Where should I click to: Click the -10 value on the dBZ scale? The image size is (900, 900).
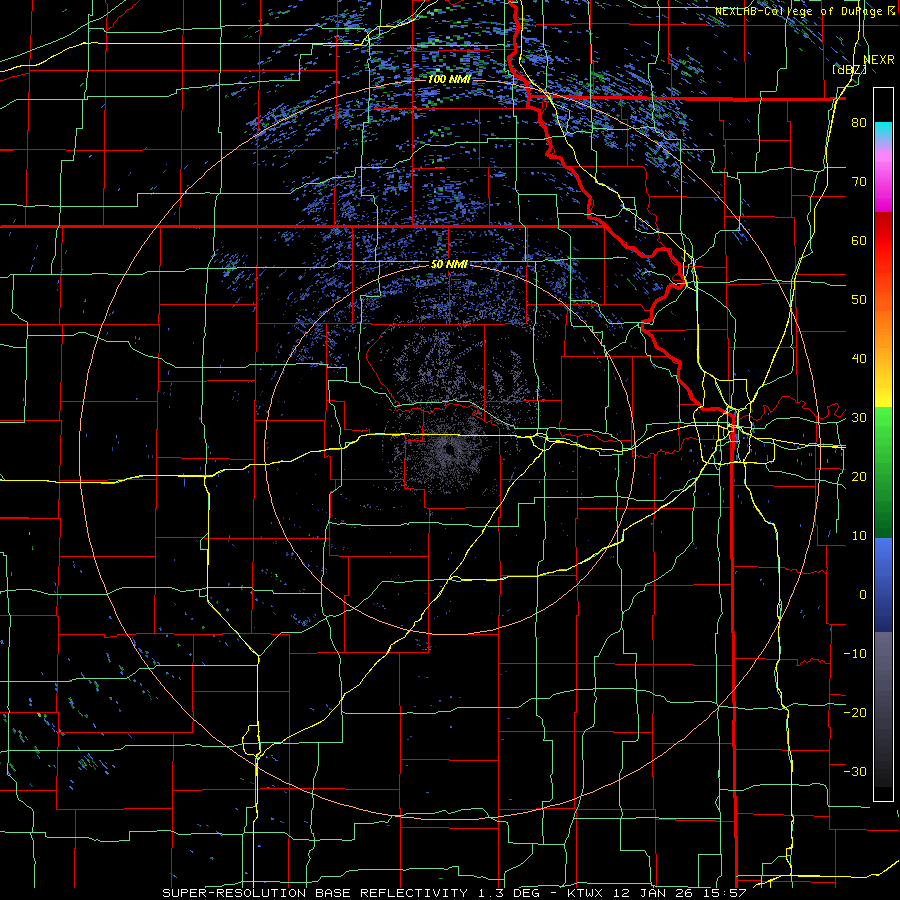[855, 653]
